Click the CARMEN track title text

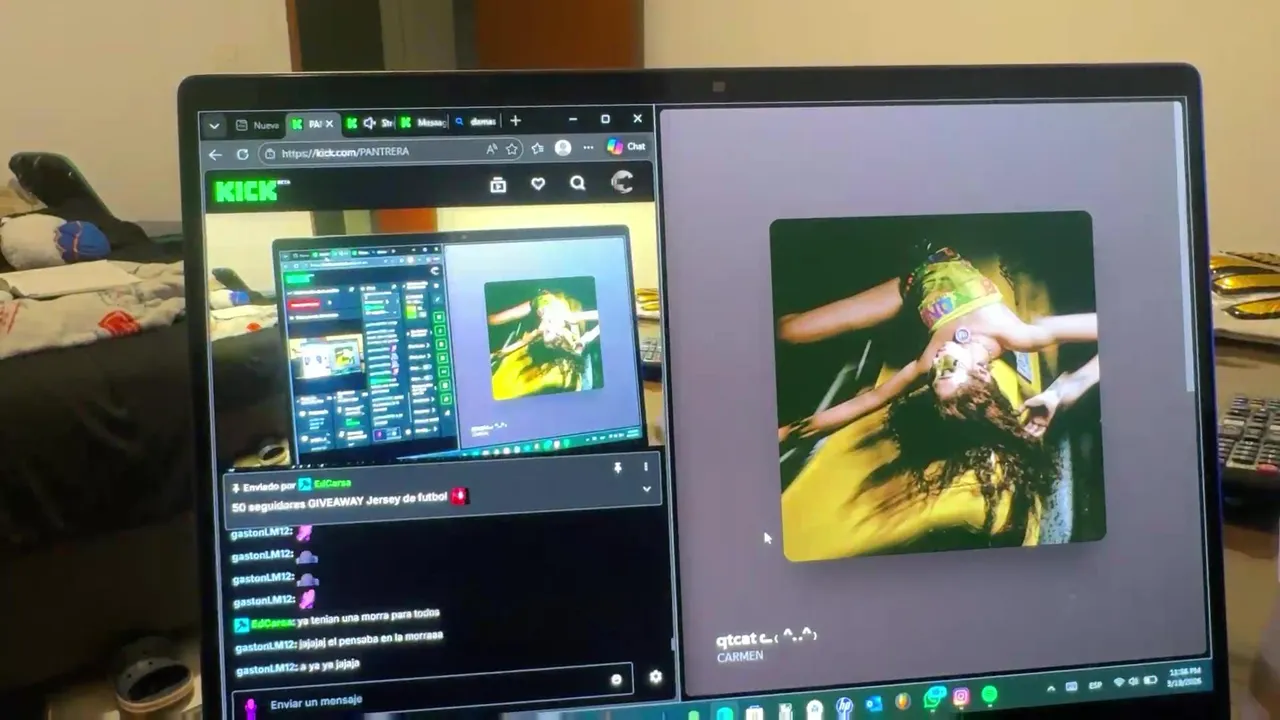pos(740,657)
